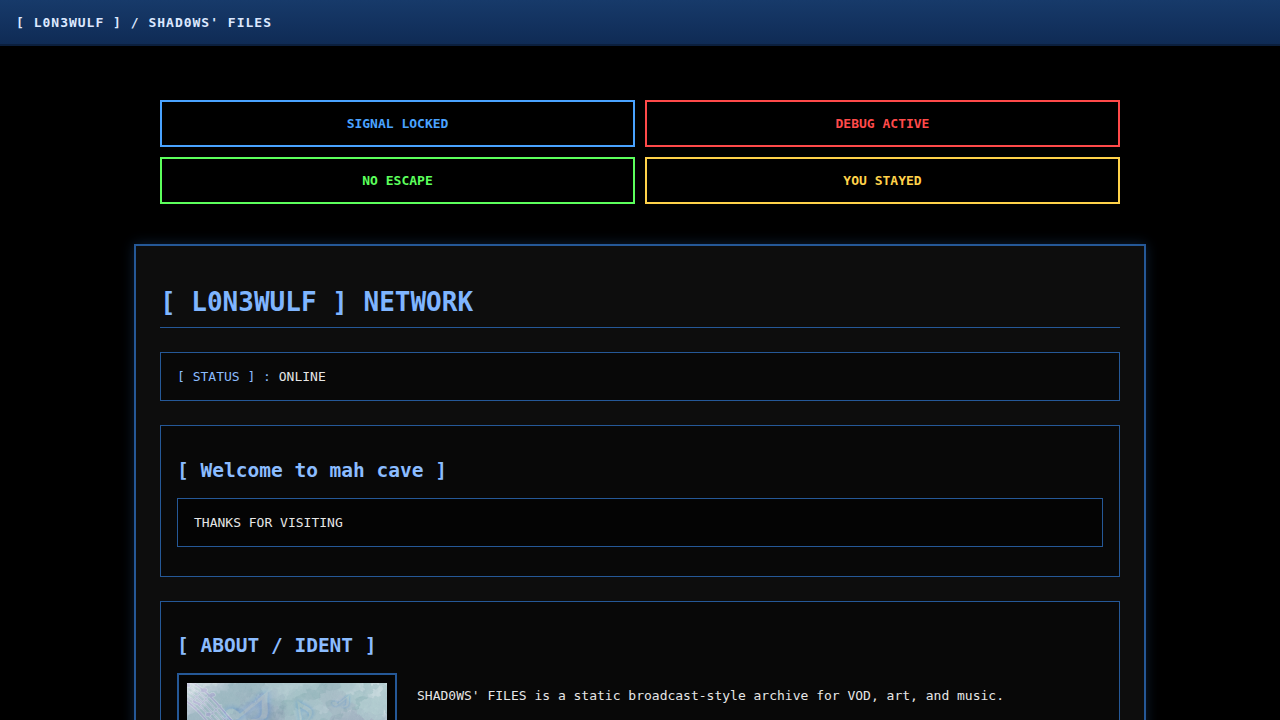Click SHAD0WS' FILES in the top header
The width and height of the screenshot is (1280, 720).
coord(210,23)
